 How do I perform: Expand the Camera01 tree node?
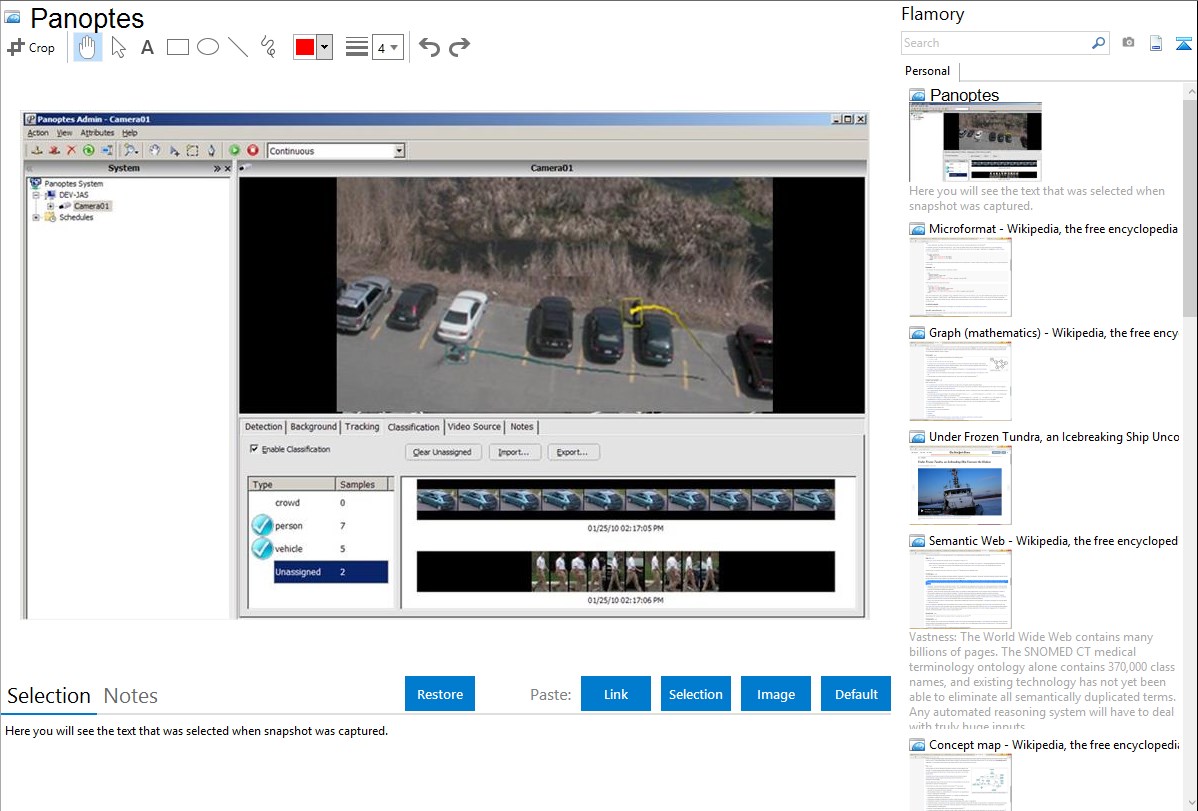coord(50,206)
